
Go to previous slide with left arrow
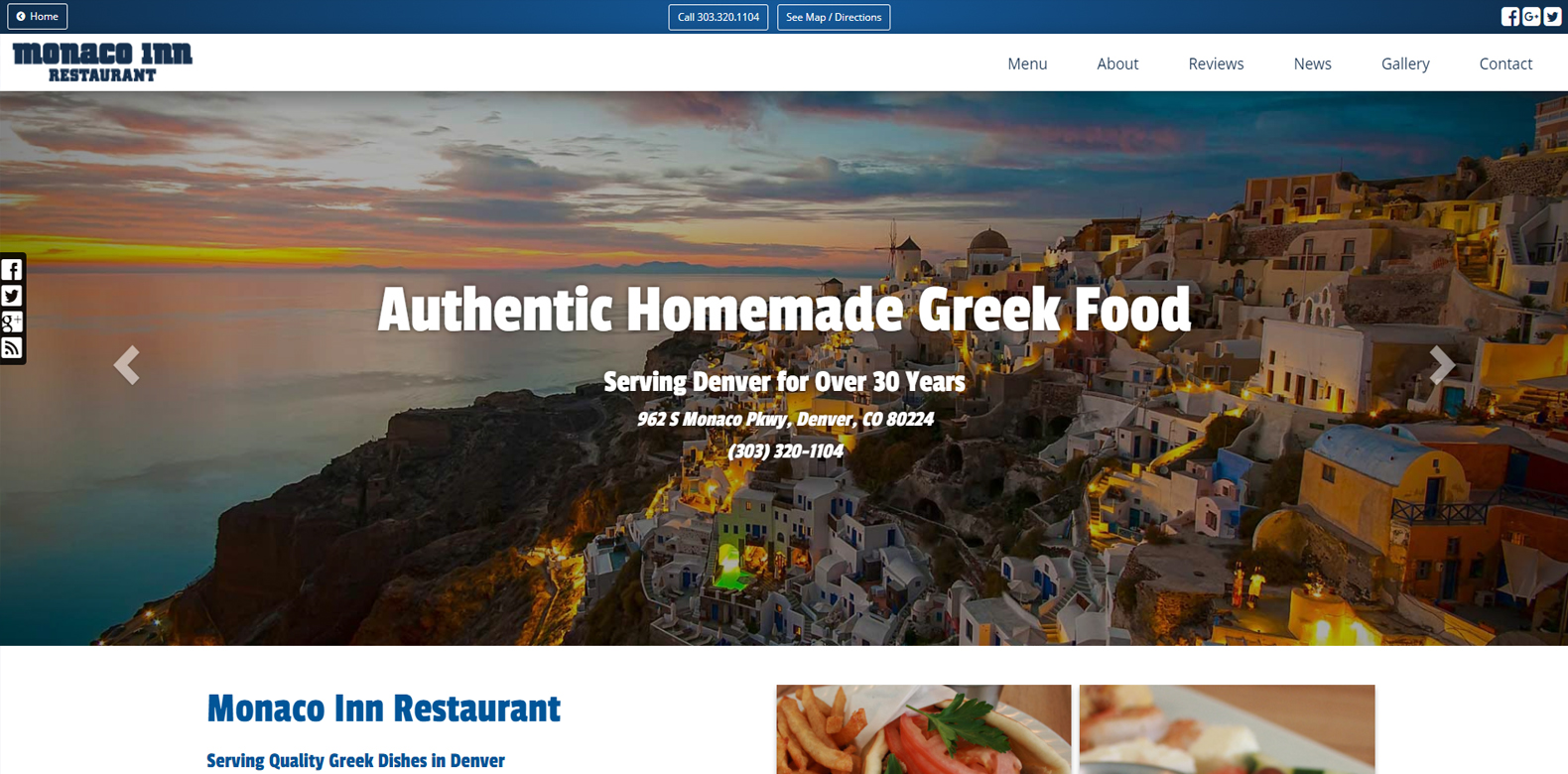point(126,365)
